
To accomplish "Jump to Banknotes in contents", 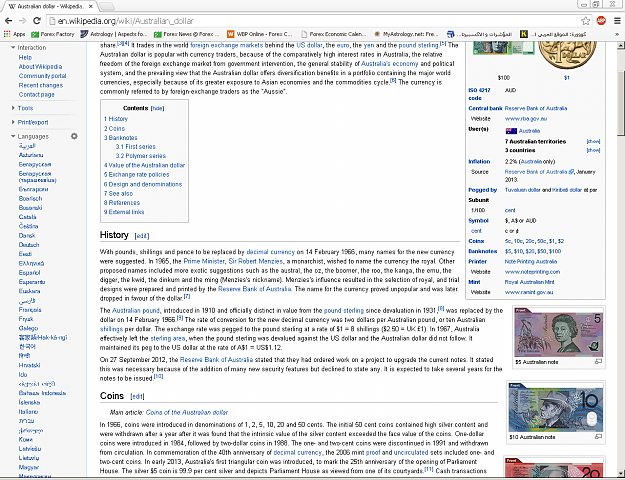I will 121,138.
